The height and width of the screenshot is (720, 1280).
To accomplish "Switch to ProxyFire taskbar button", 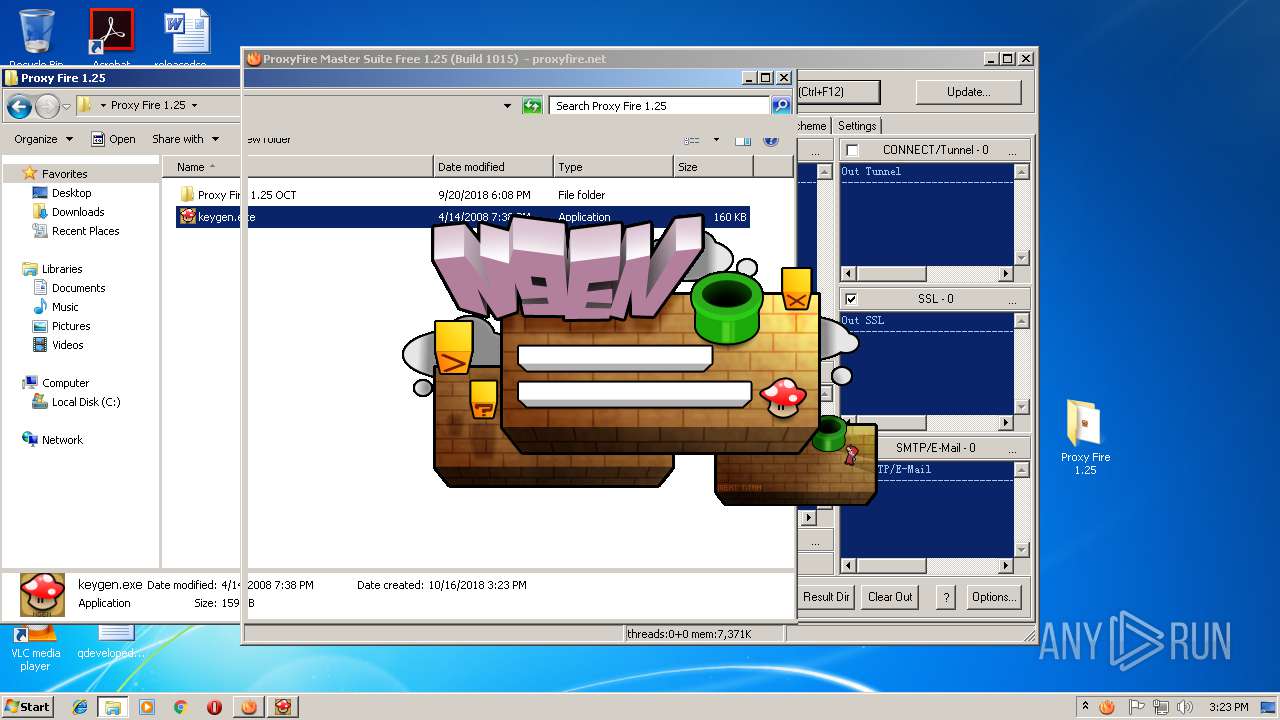I will pos(249,707).
